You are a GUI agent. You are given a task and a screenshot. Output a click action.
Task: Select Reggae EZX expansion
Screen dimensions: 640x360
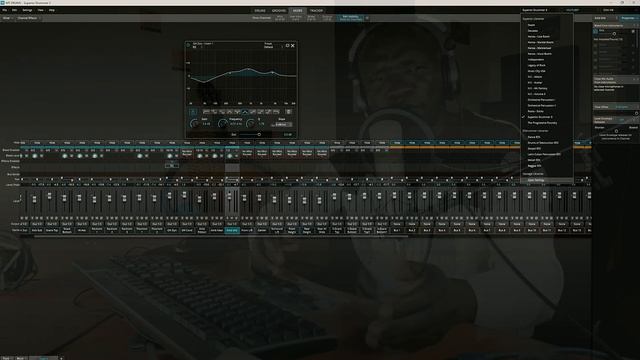534,166
